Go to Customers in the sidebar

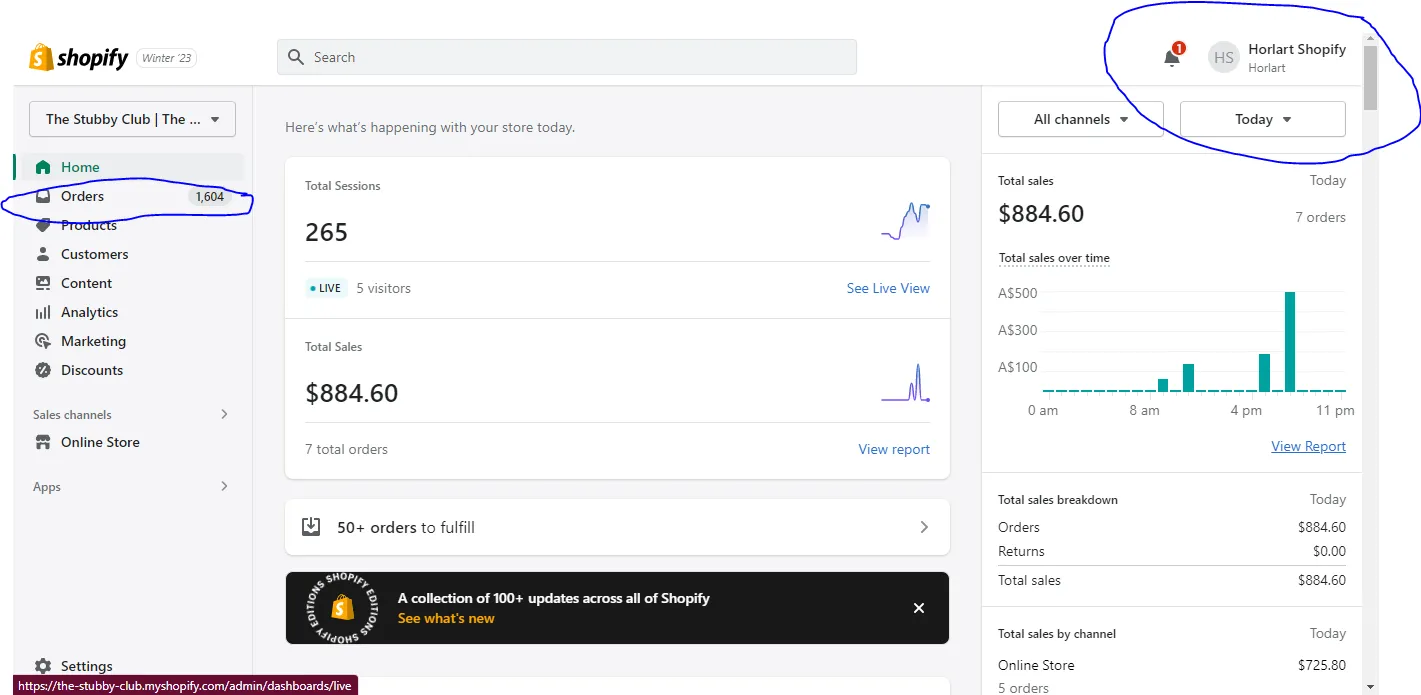94,254
